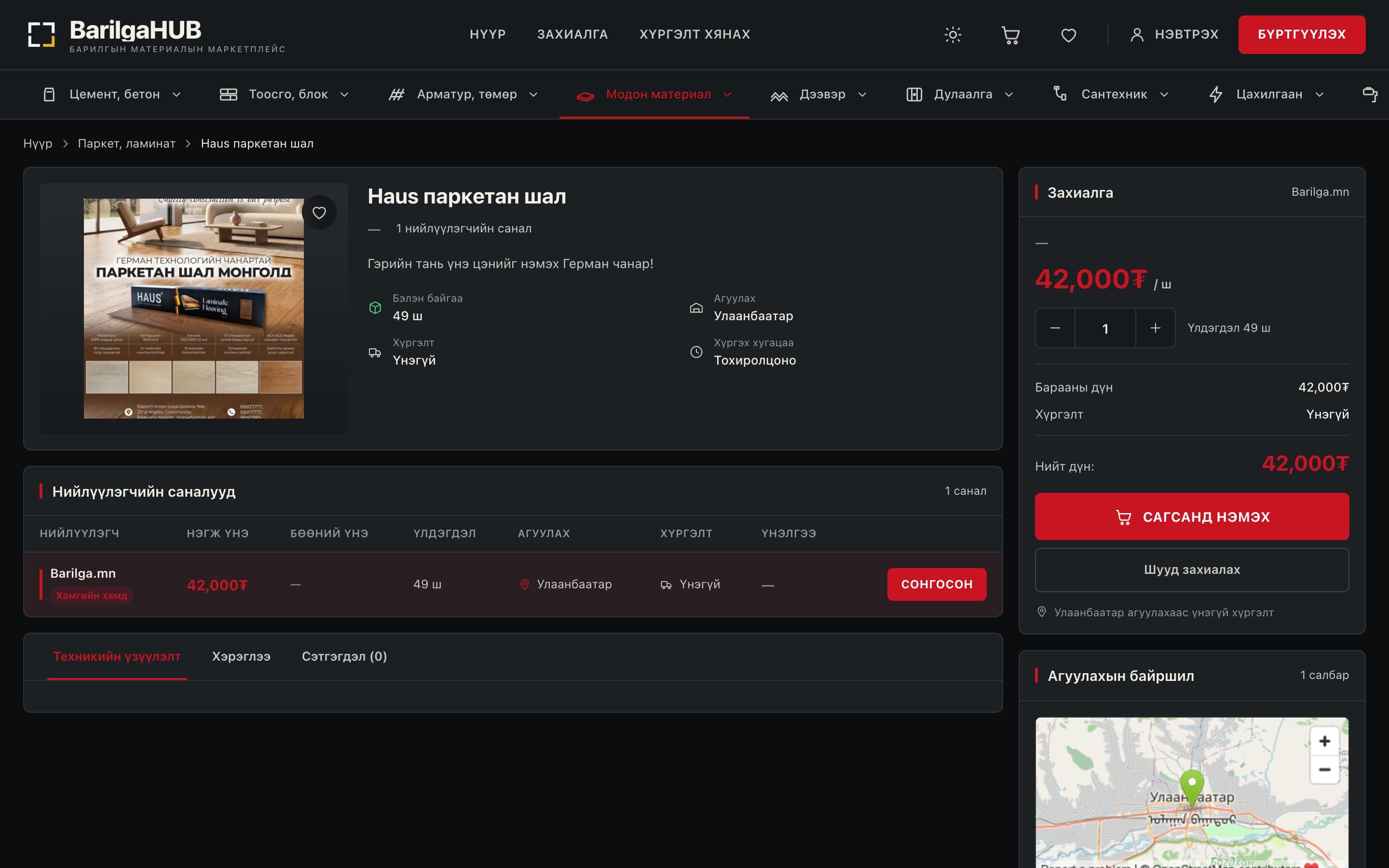Click the СОНГОСОН button in Barilga.mn row

point(937,584)
